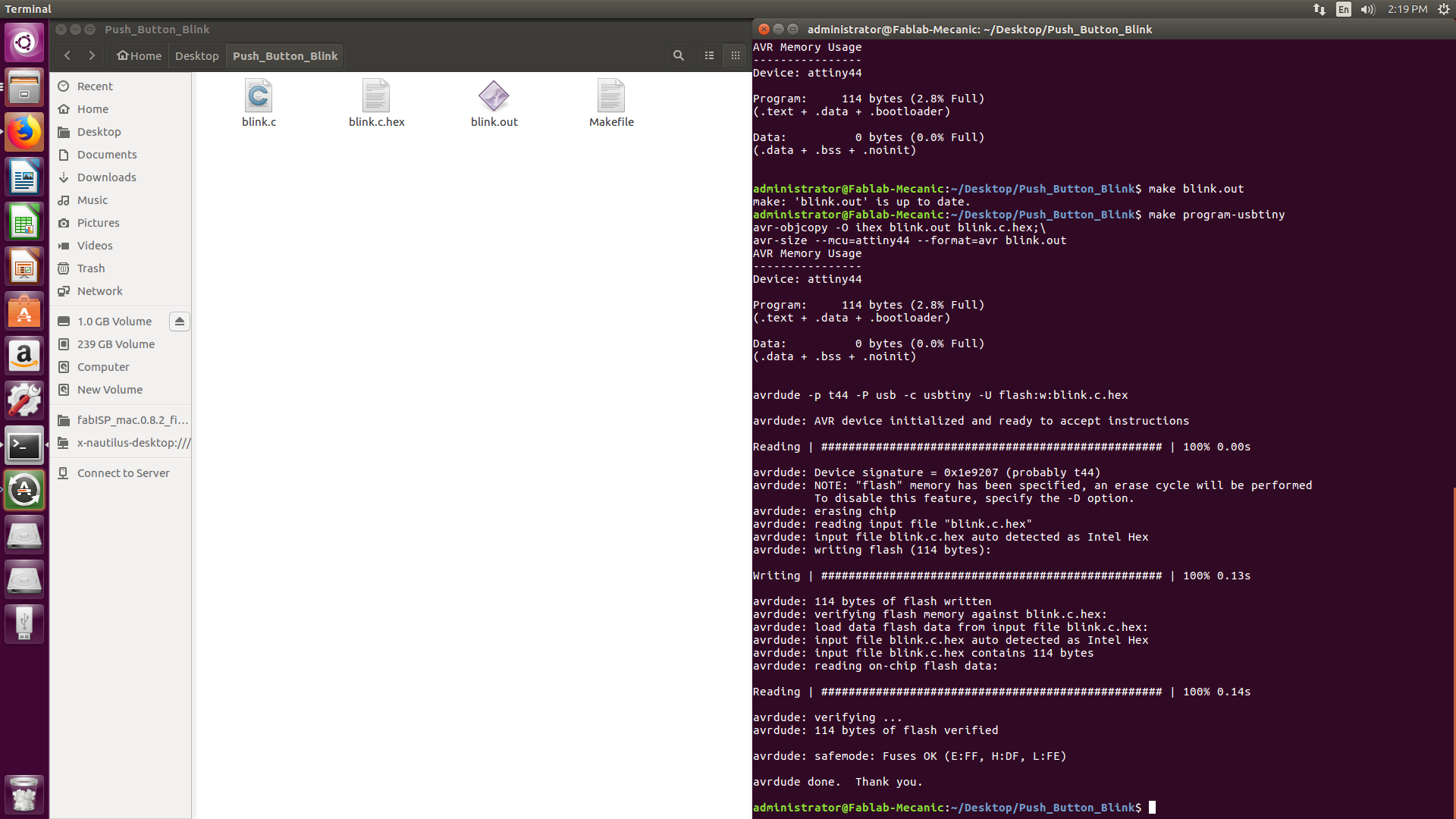This screenshot has width=1456, height=819.
Task: Select the Push_Button_Blink breadcrumb tab
Action: pyautogui.click(x=283, y=56)
